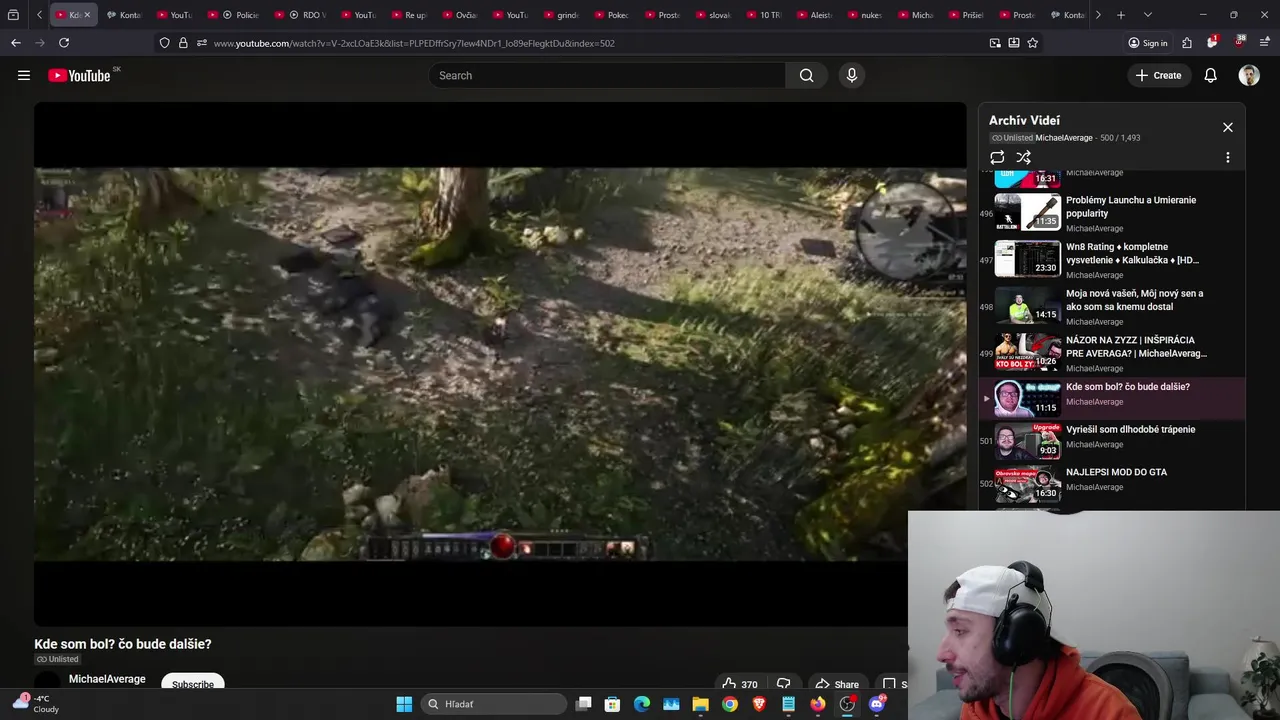
Task: Close the active Kde som bol tab
Action: click(x=87, y=15)
